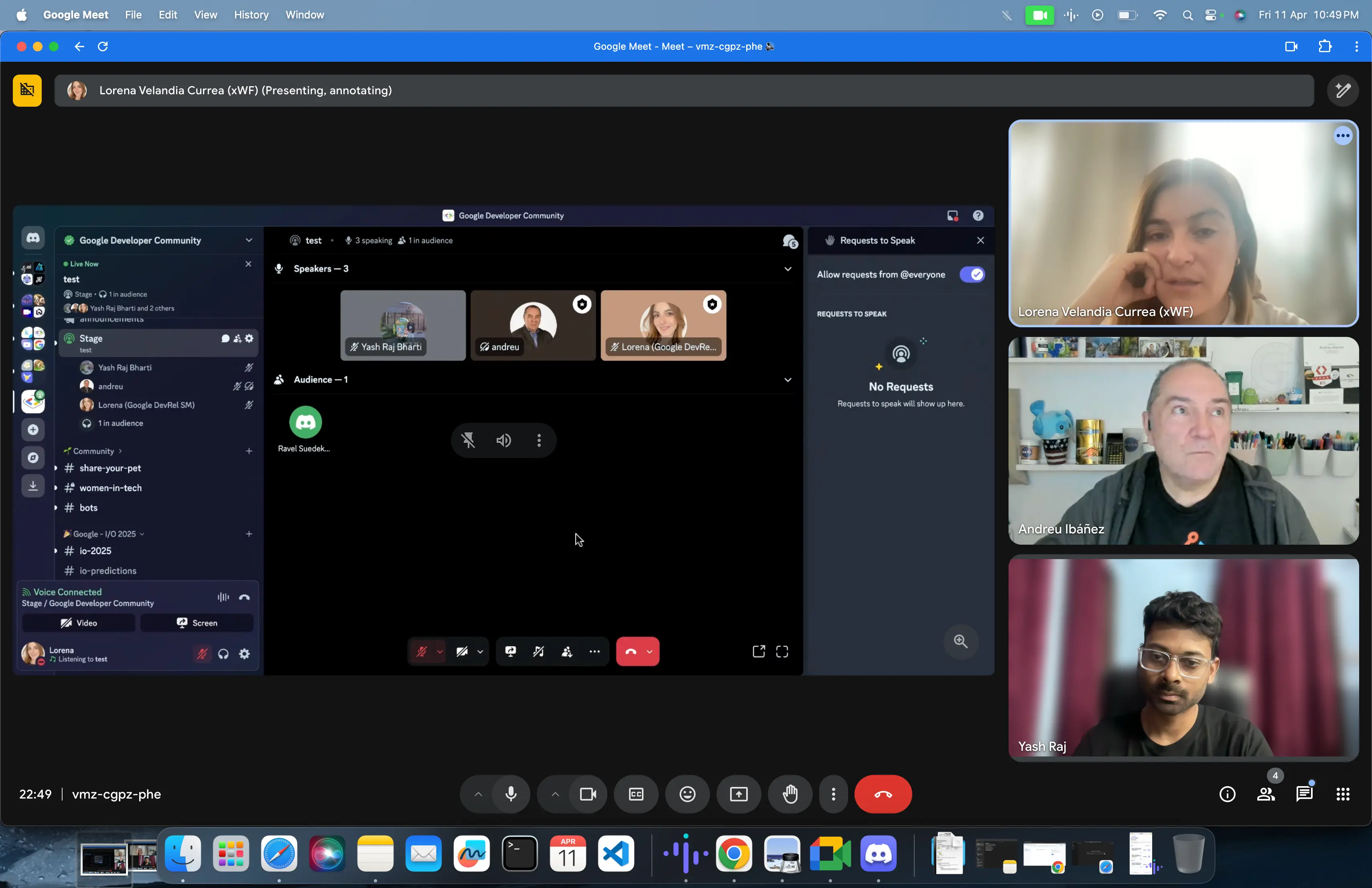The image size is (1372, 888).
Task: Collapse the Speakers — 3 section
Action: point(787,269)
